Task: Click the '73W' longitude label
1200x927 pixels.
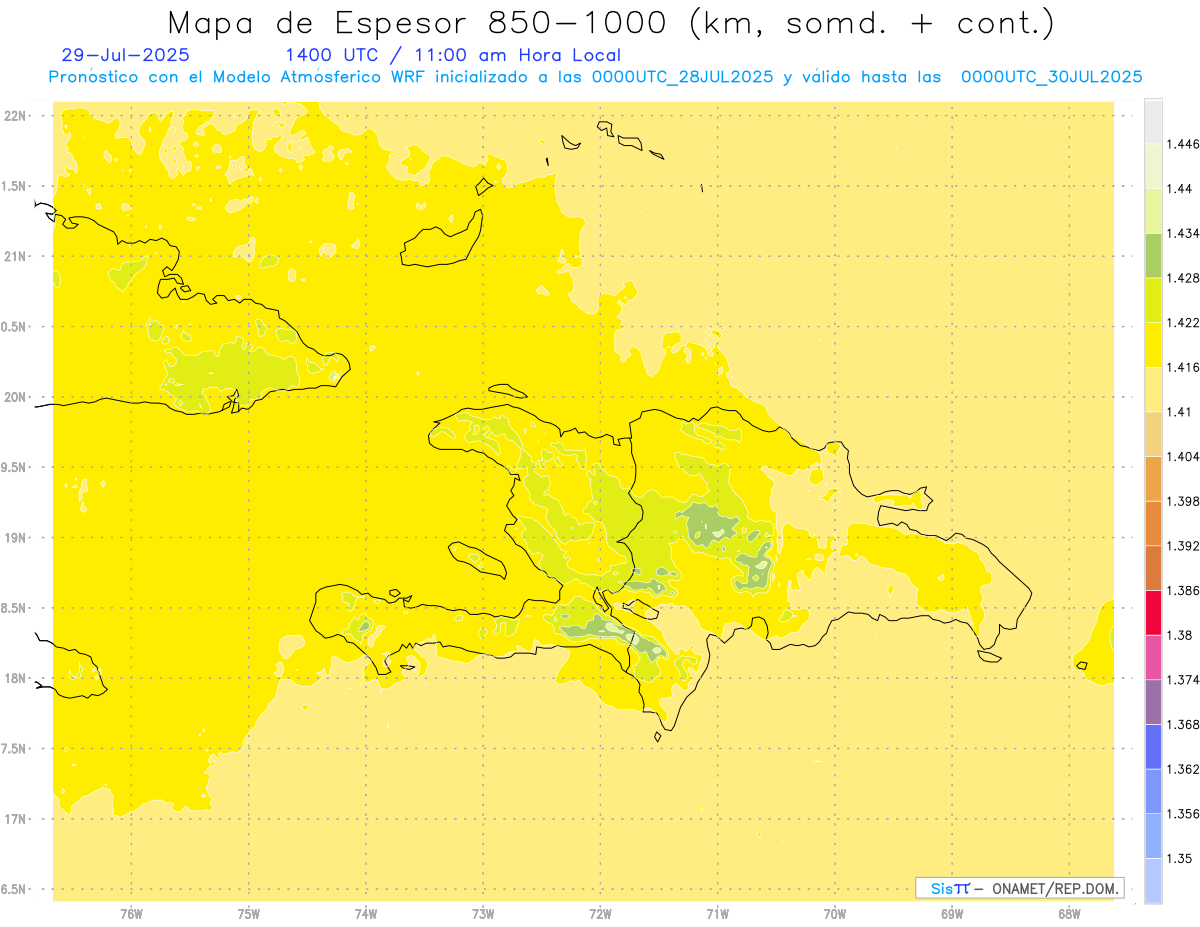Action: 483,914
